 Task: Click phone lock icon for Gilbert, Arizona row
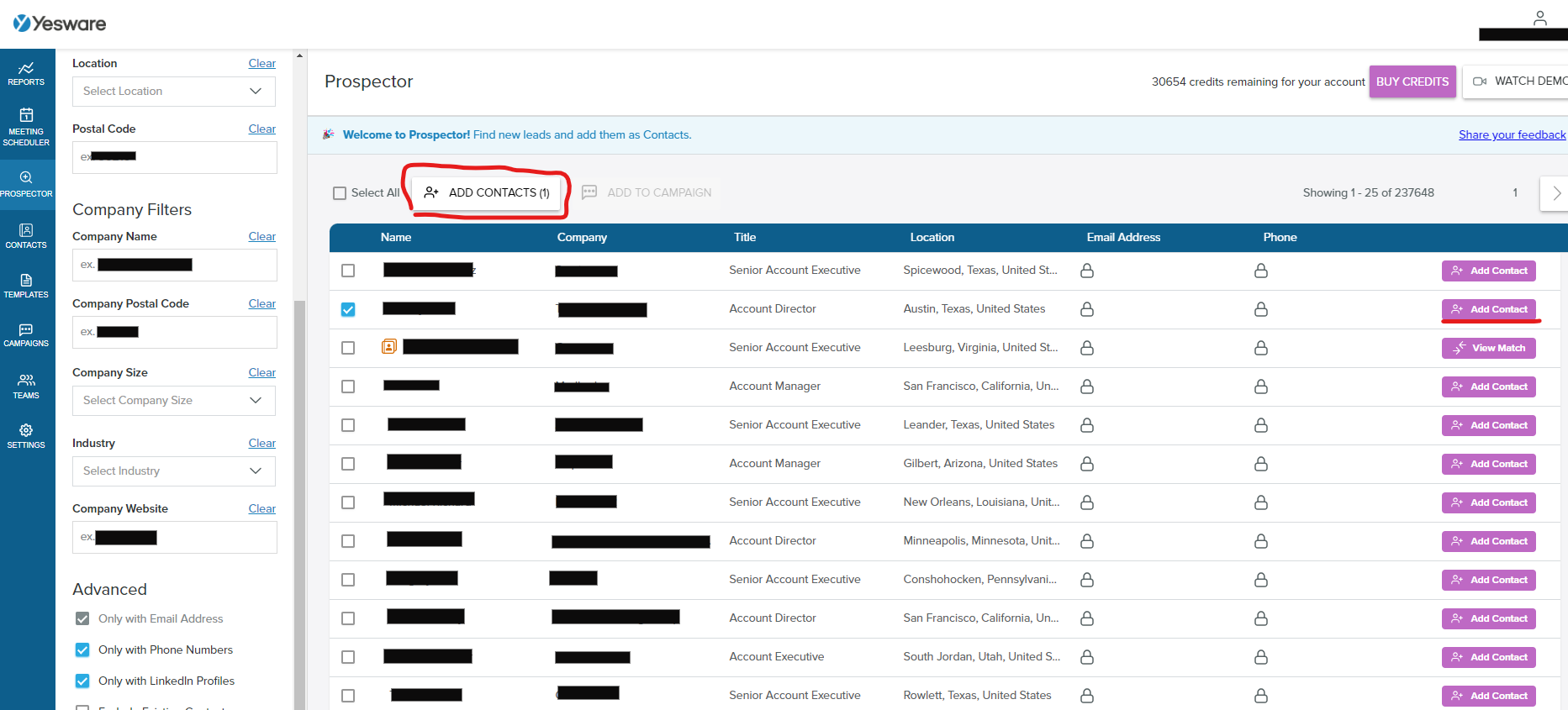[1260, 464]
